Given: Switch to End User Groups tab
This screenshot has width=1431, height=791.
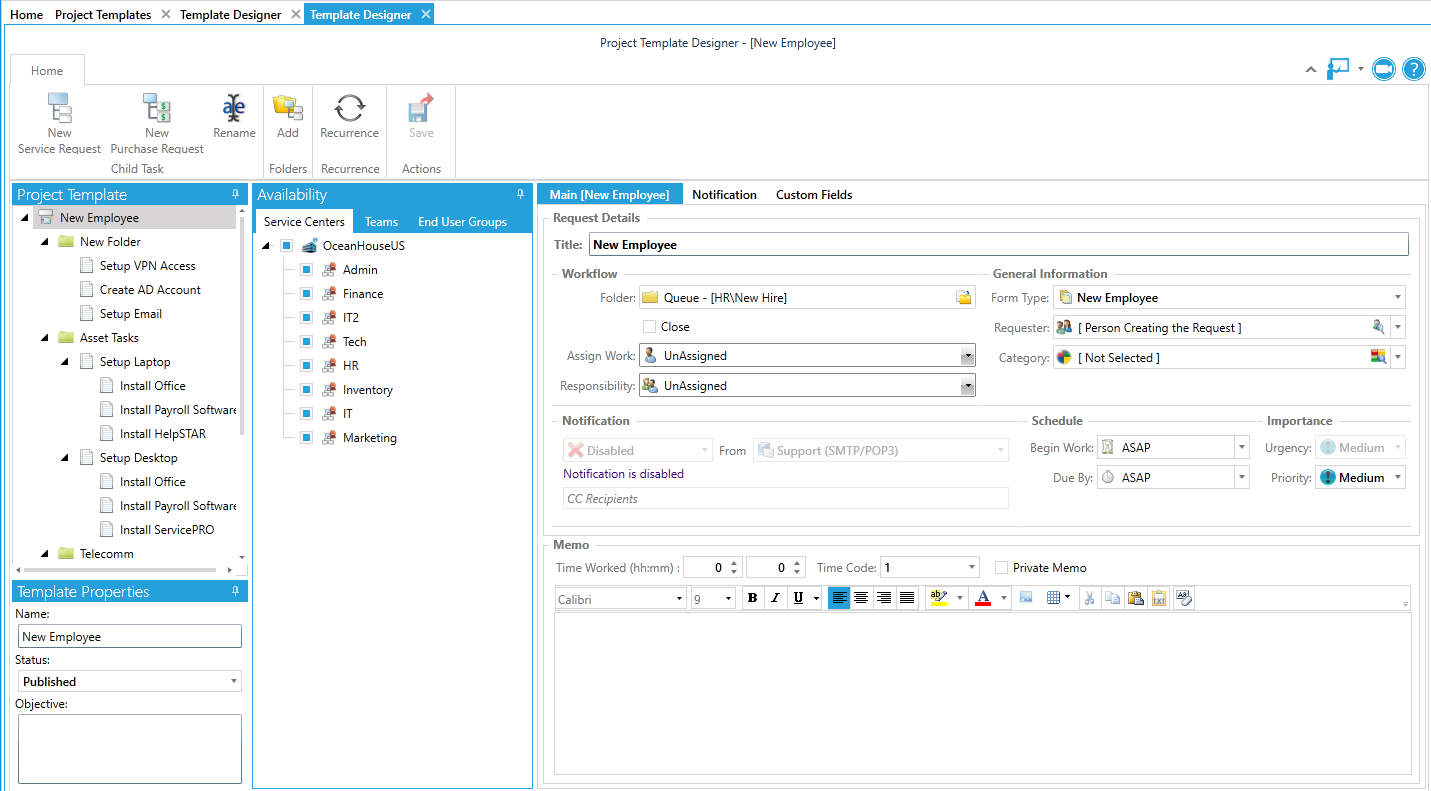Looking at the screenshot, I should pyautogui.click(x=462, y=222).
